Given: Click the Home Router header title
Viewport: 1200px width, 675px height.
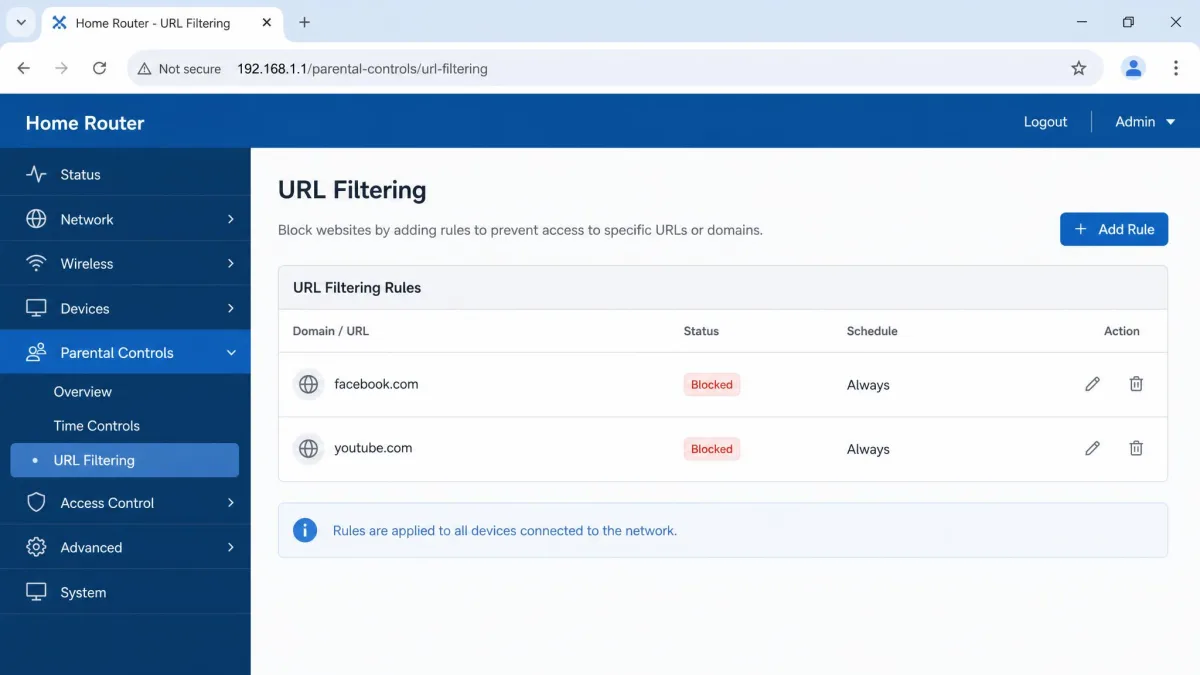Looking at the screenshot, I should click(85, 123).
